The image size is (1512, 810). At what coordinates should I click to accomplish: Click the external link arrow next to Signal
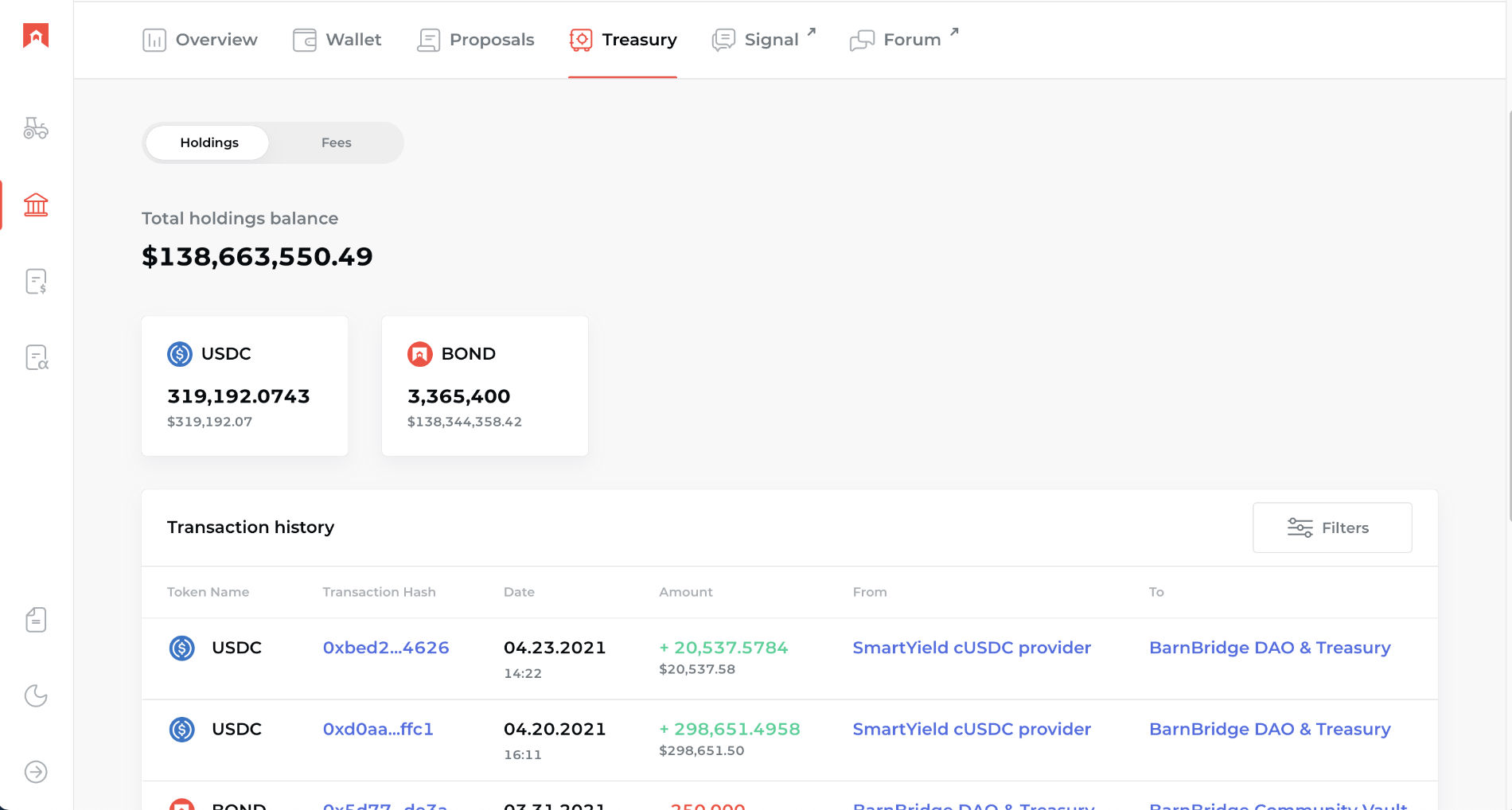[x=812, y=32]
